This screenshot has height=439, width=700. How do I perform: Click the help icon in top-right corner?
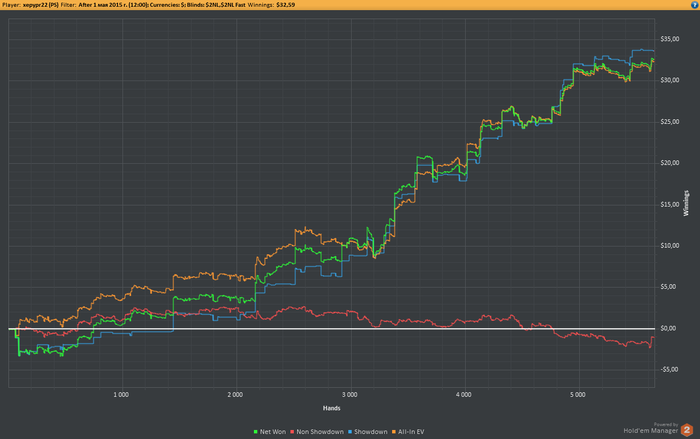pyautogui.click(x=695, y=4)
